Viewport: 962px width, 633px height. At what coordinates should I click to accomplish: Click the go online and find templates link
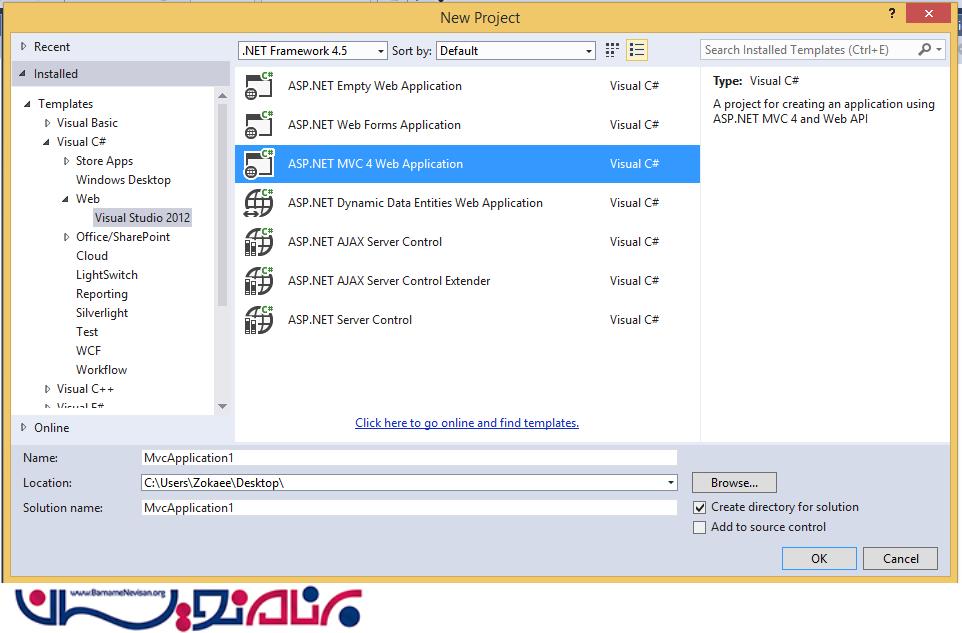[467, 423]
